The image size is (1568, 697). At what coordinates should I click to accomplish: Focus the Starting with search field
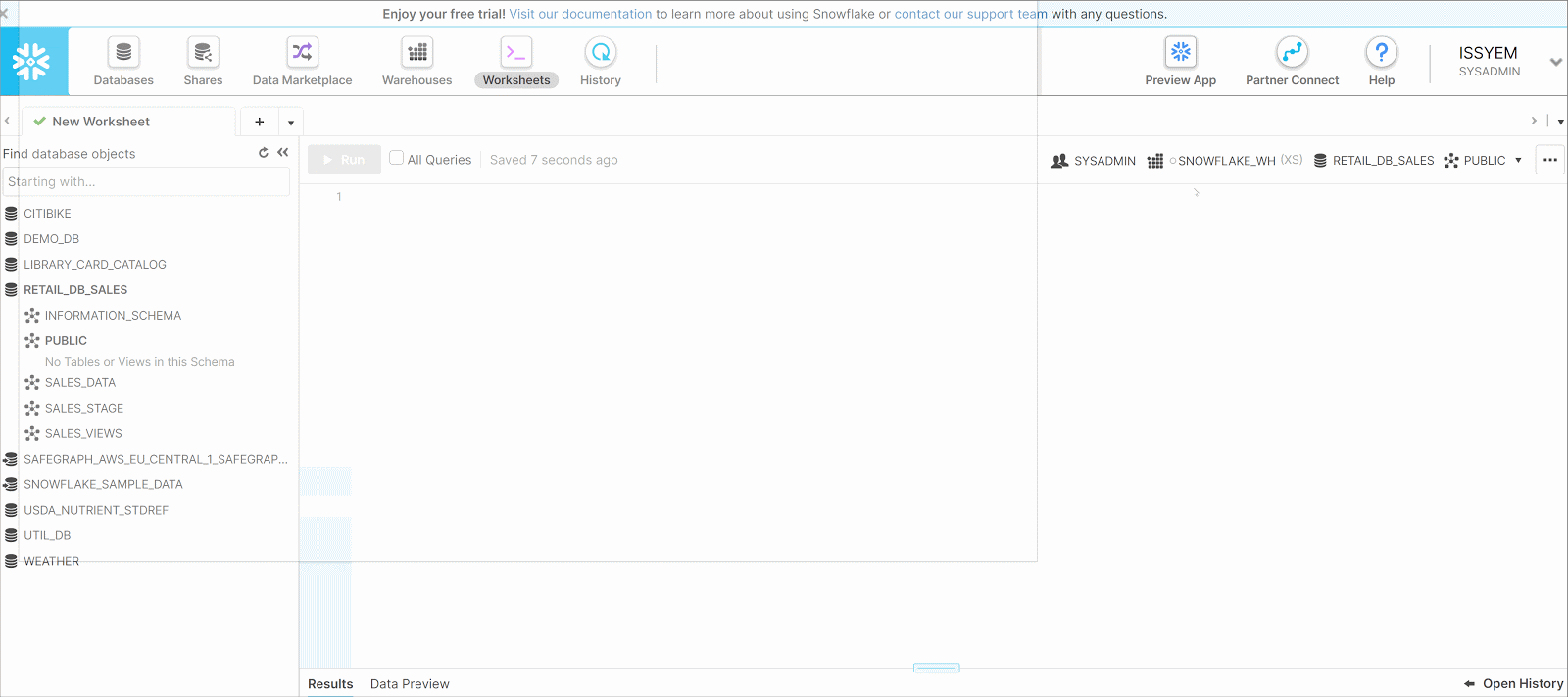tap(146, 181)
